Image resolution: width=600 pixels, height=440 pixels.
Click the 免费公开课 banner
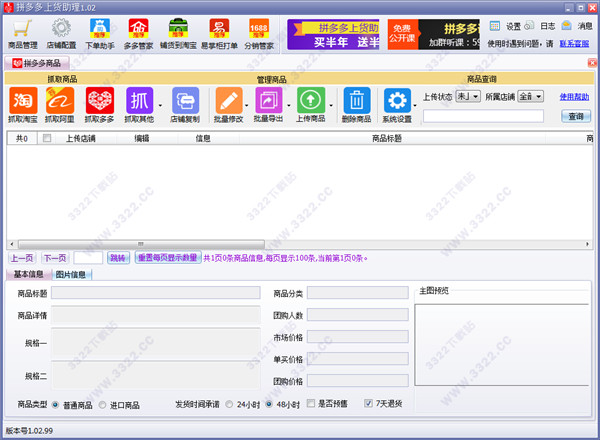pyautogui.click(x=434, y=34)
